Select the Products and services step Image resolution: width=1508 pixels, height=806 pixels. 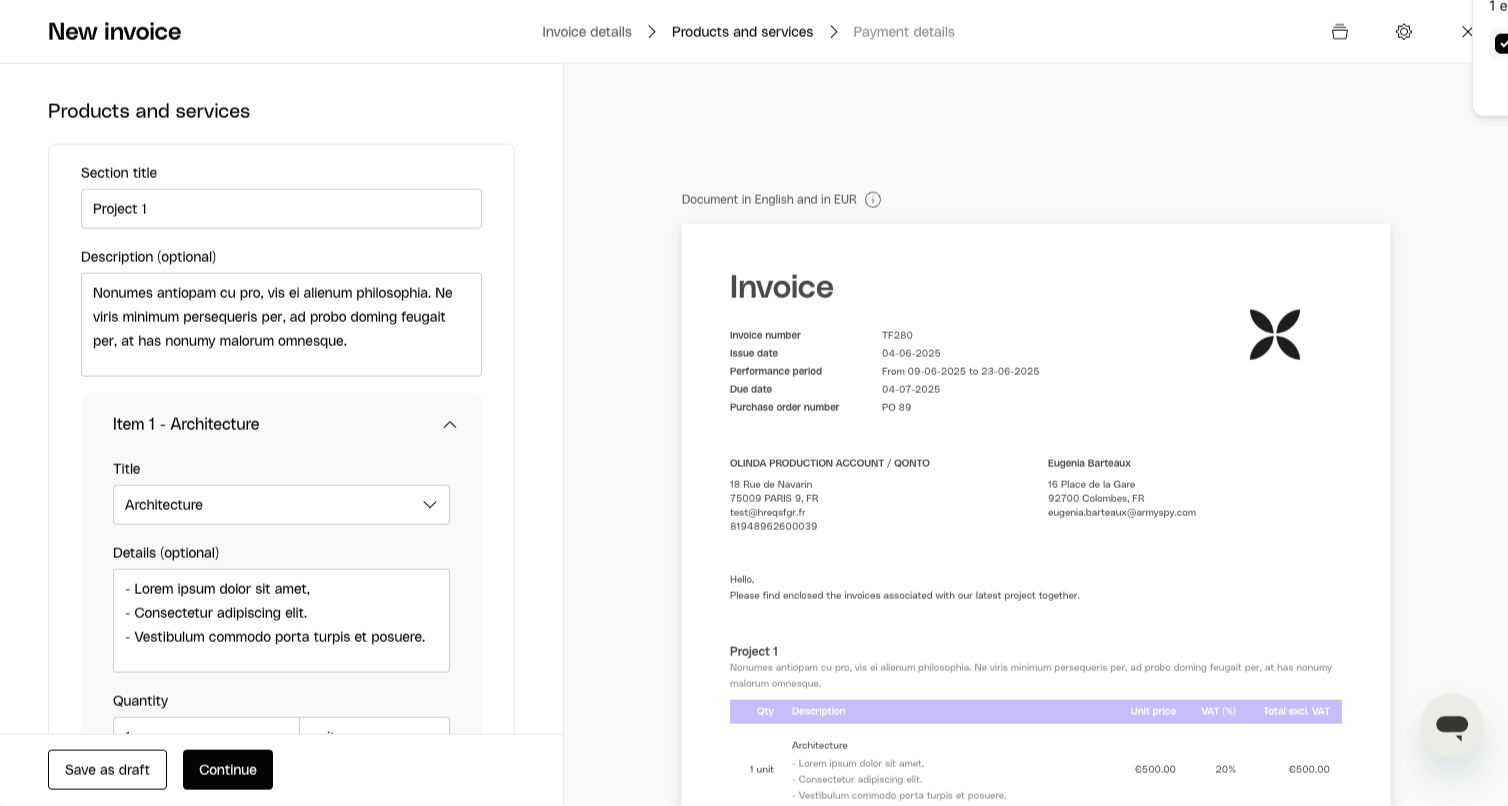742,32
